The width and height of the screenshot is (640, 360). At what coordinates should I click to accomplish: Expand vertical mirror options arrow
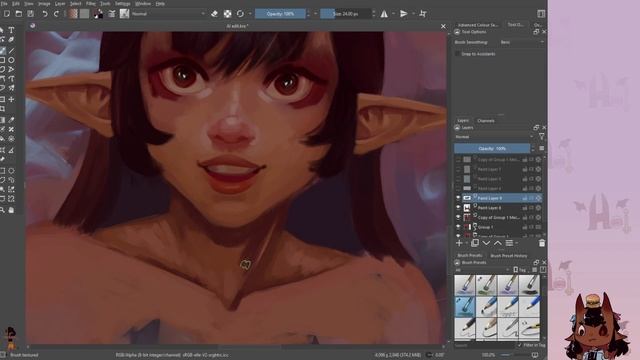tap(413, 14)
